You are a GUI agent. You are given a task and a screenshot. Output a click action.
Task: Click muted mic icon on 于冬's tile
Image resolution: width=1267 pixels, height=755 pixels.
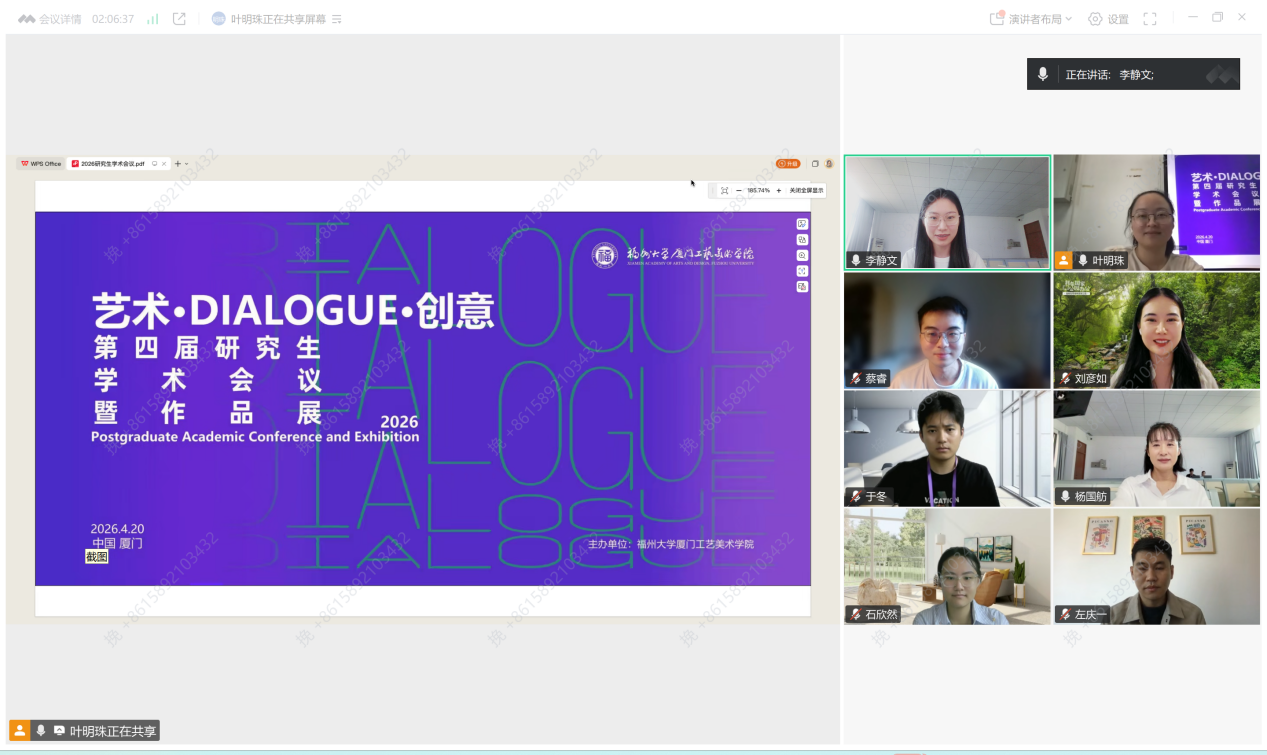(x=856, y=496)
